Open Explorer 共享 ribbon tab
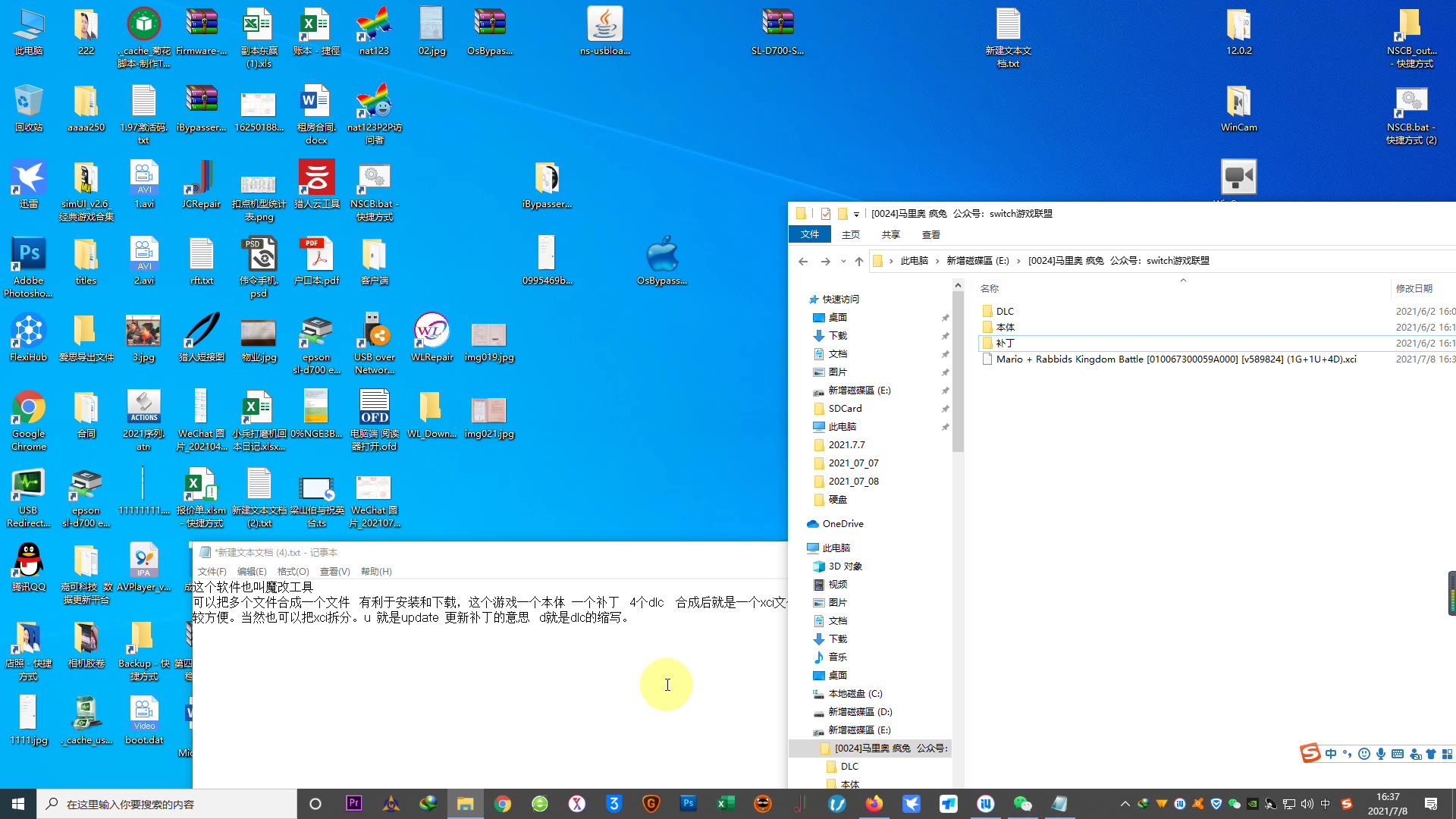 pyautogui.click(x=891, y=235)
